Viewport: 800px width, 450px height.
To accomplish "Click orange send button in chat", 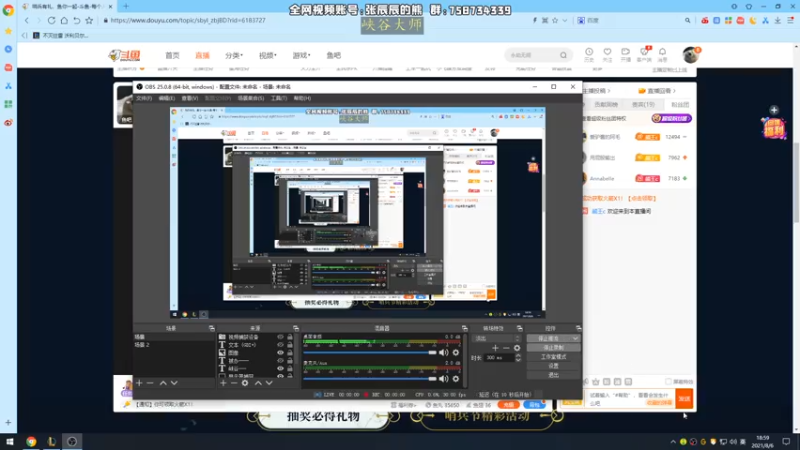I will pos(684,398).
